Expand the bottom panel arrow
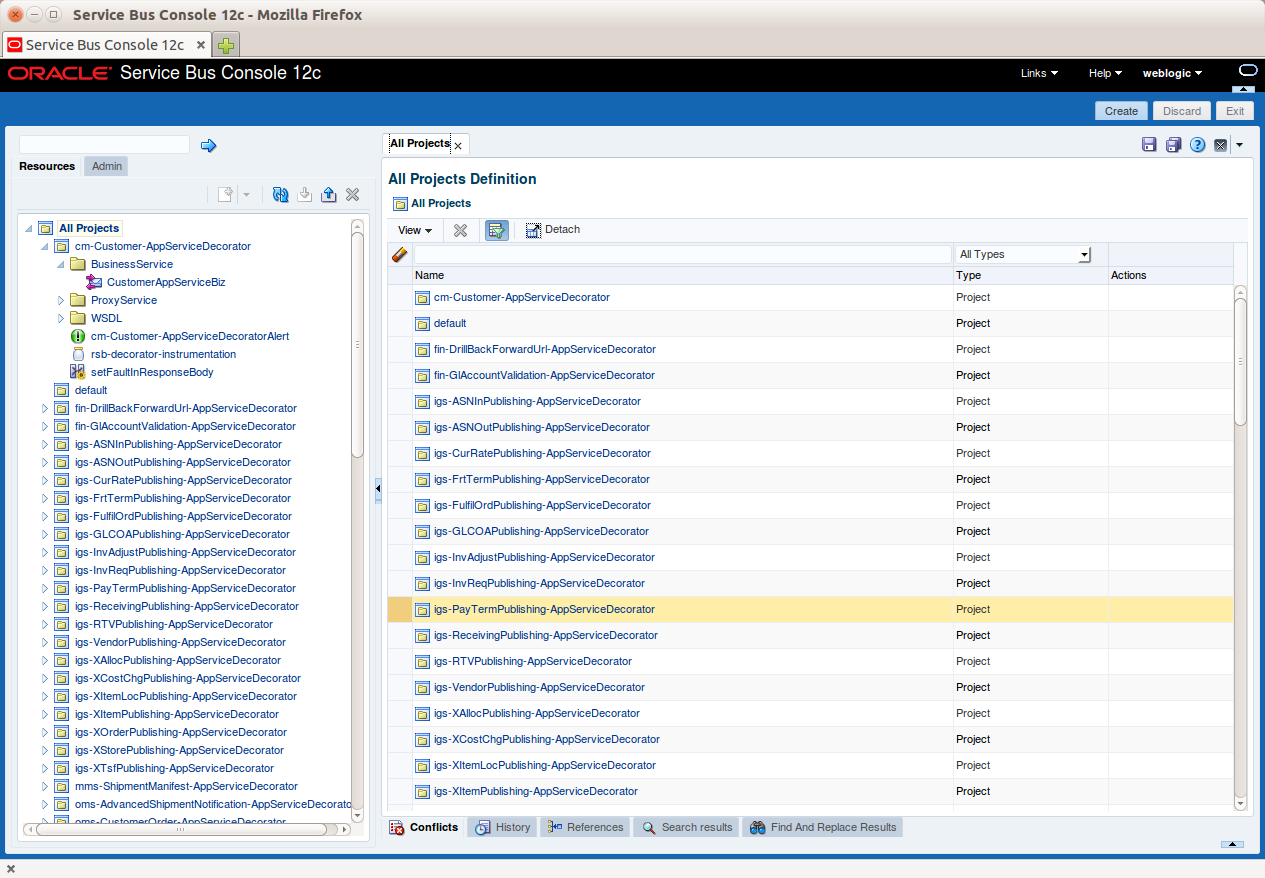 1232,845
